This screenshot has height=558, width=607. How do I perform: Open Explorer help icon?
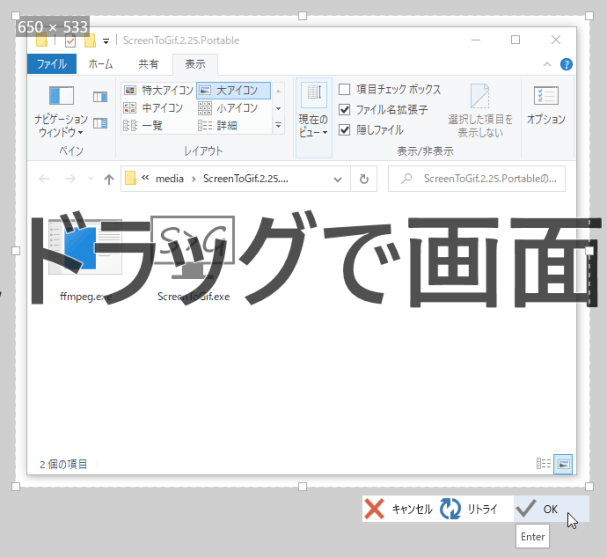566,64
